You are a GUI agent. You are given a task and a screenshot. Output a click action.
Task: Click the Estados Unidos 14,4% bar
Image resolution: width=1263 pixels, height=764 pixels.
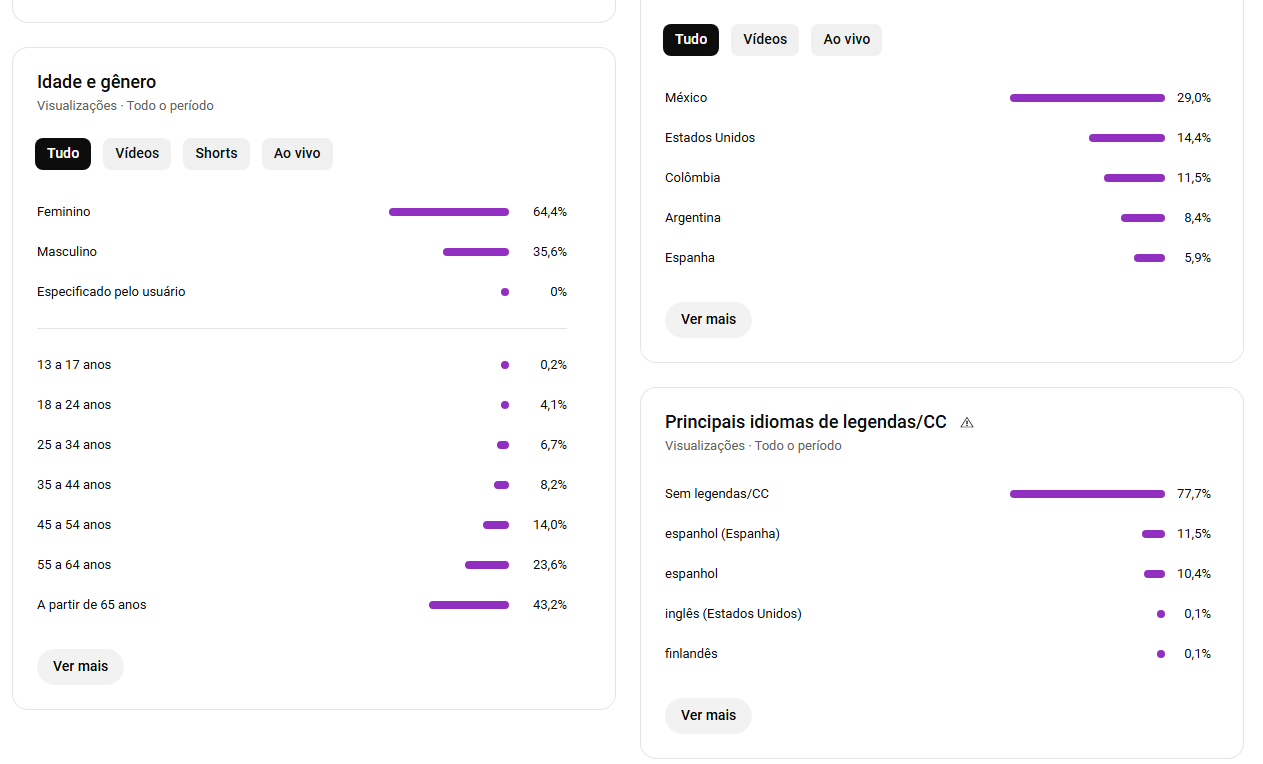click(x=1127, y=138)
